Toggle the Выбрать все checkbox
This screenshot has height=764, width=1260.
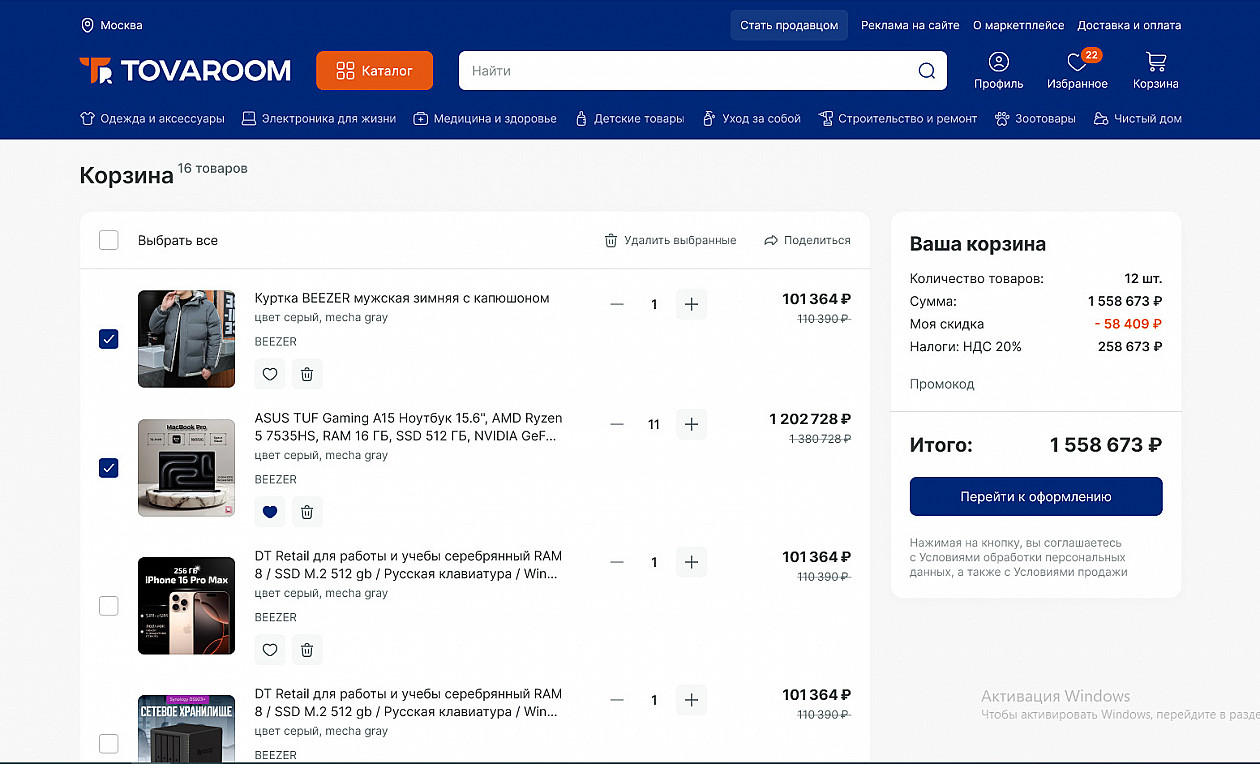109,240
